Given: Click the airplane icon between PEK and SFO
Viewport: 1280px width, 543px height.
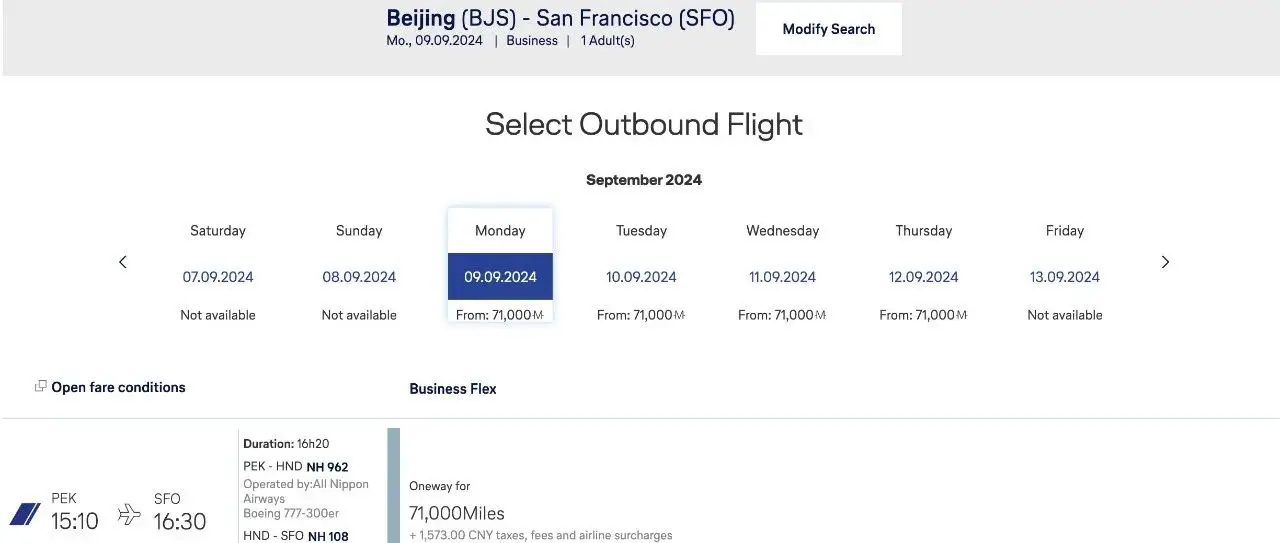Looking at the screenshot, I should pos(129,514).
